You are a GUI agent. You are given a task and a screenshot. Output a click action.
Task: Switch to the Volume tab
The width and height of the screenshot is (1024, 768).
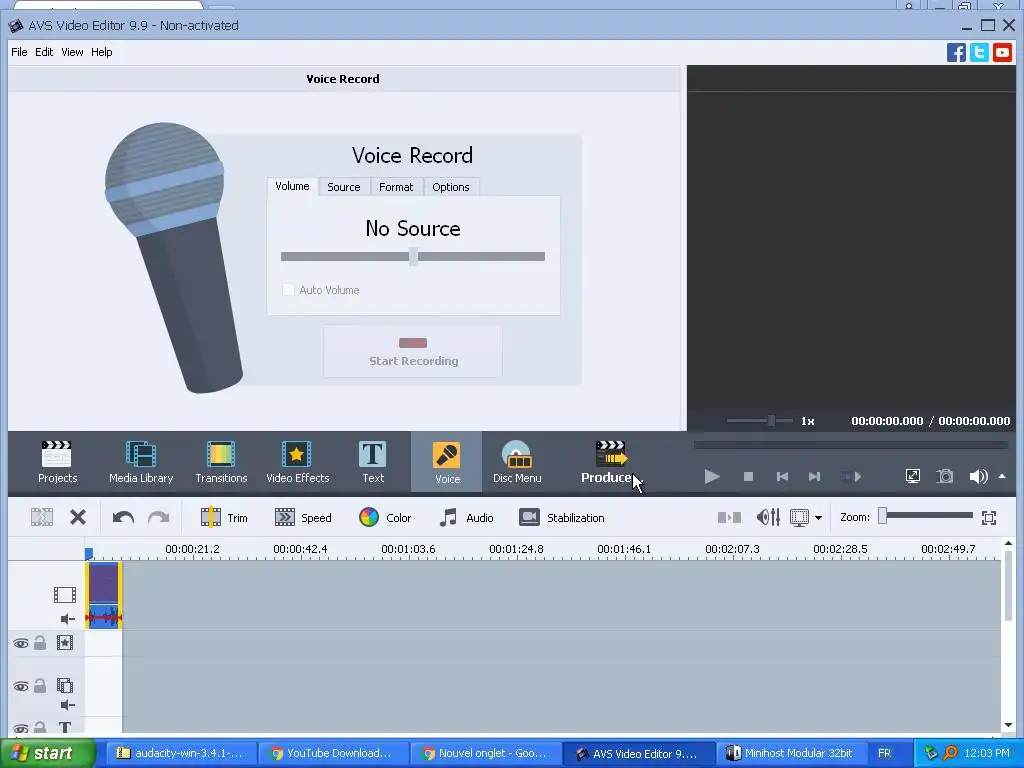click(x=292, y=186)
